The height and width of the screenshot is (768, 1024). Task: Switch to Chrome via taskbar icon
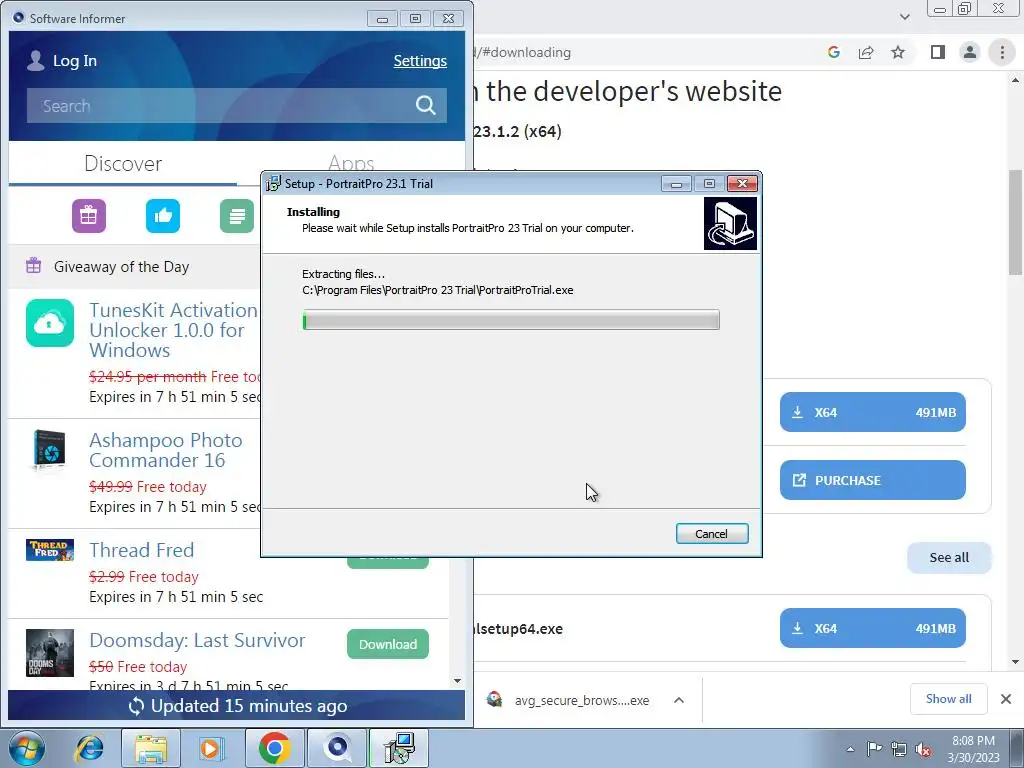274,748
